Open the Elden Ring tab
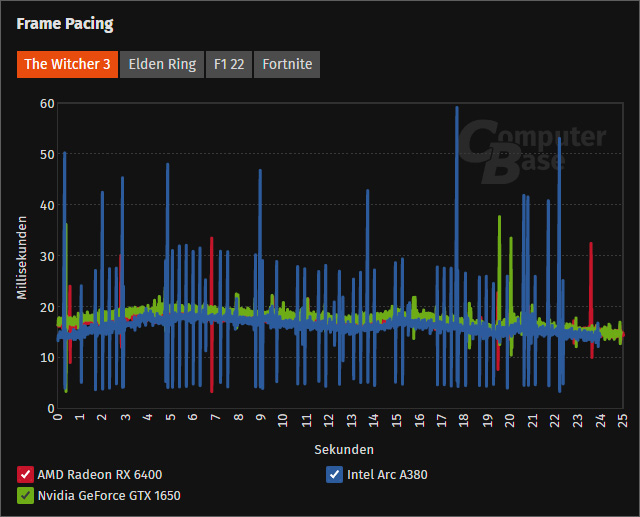640x517 pixels. pyautogui.click(x=162, y=64)
